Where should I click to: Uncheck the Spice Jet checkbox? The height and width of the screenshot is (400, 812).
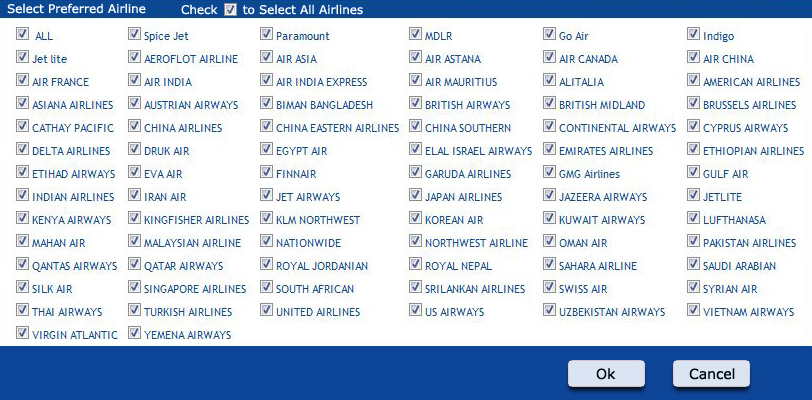pyautogui.click(x=134, y=35)
